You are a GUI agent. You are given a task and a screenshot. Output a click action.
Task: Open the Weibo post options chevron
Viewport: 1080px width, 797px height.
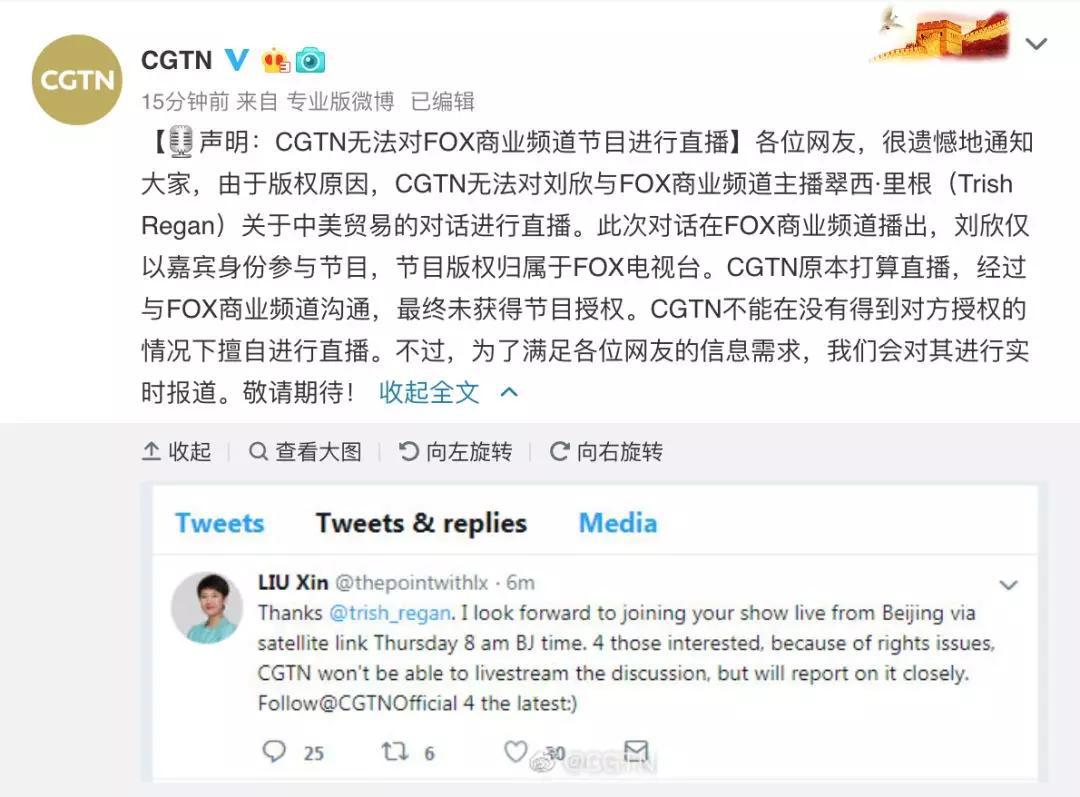[x=1036, y=44]
